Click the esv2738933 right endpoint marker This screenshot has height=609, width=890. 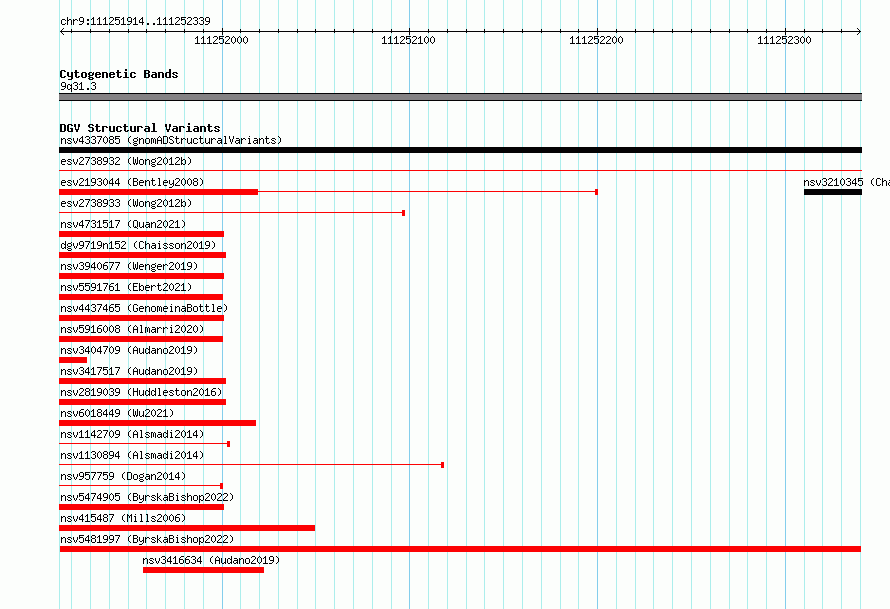pyautogui.click(x=403, y=213)
